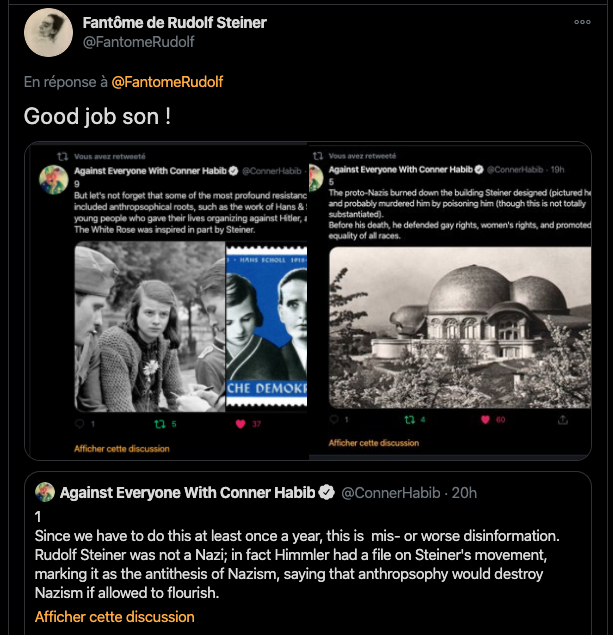Image resolution: width=613 pixels, height=635 pixels.
Task: Click the Fantôme de Rudolf Steiner profile avatar
Action: [48, 32]
